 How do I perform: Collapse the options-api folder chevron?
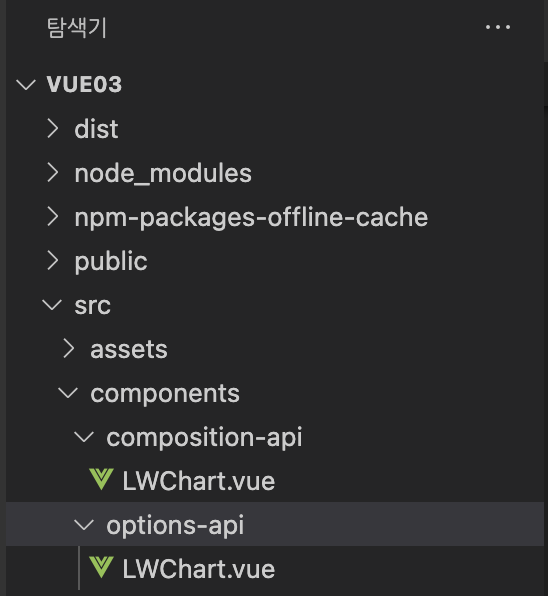(84, 525)
